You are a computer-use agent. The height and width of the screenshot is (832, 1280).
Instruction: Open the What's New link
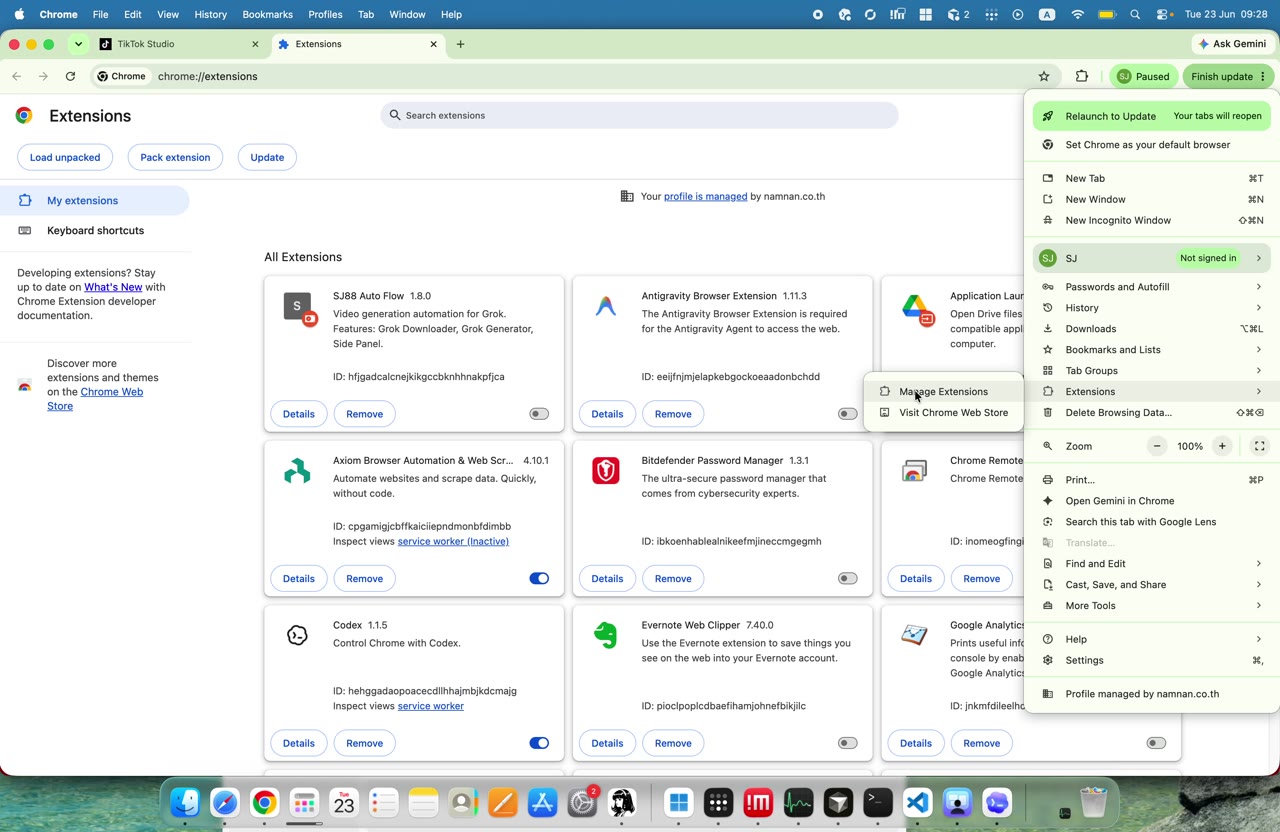(113, 287)
